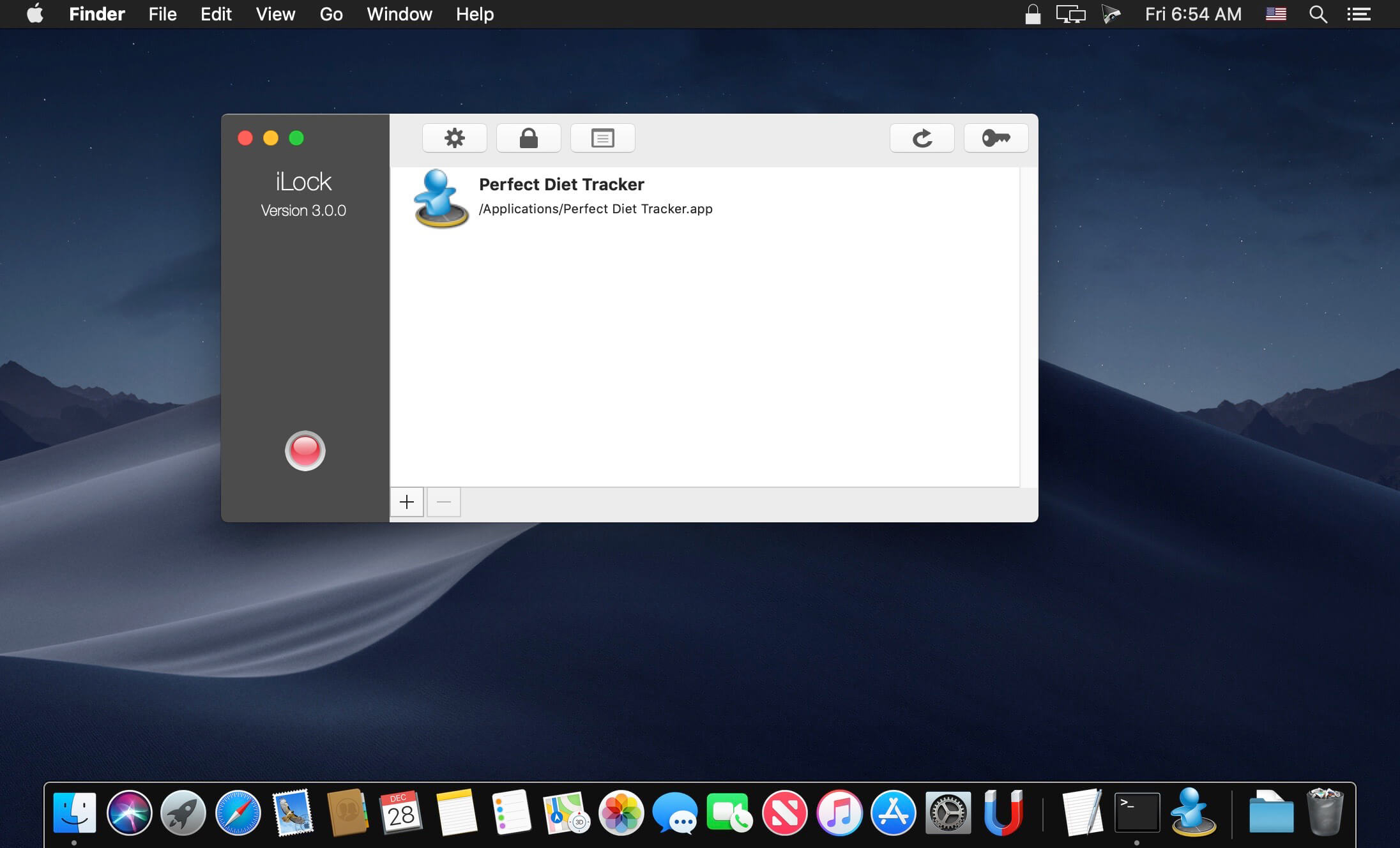
Task: Launch Maps from the Dock
Action: click(x=566, y=813)
